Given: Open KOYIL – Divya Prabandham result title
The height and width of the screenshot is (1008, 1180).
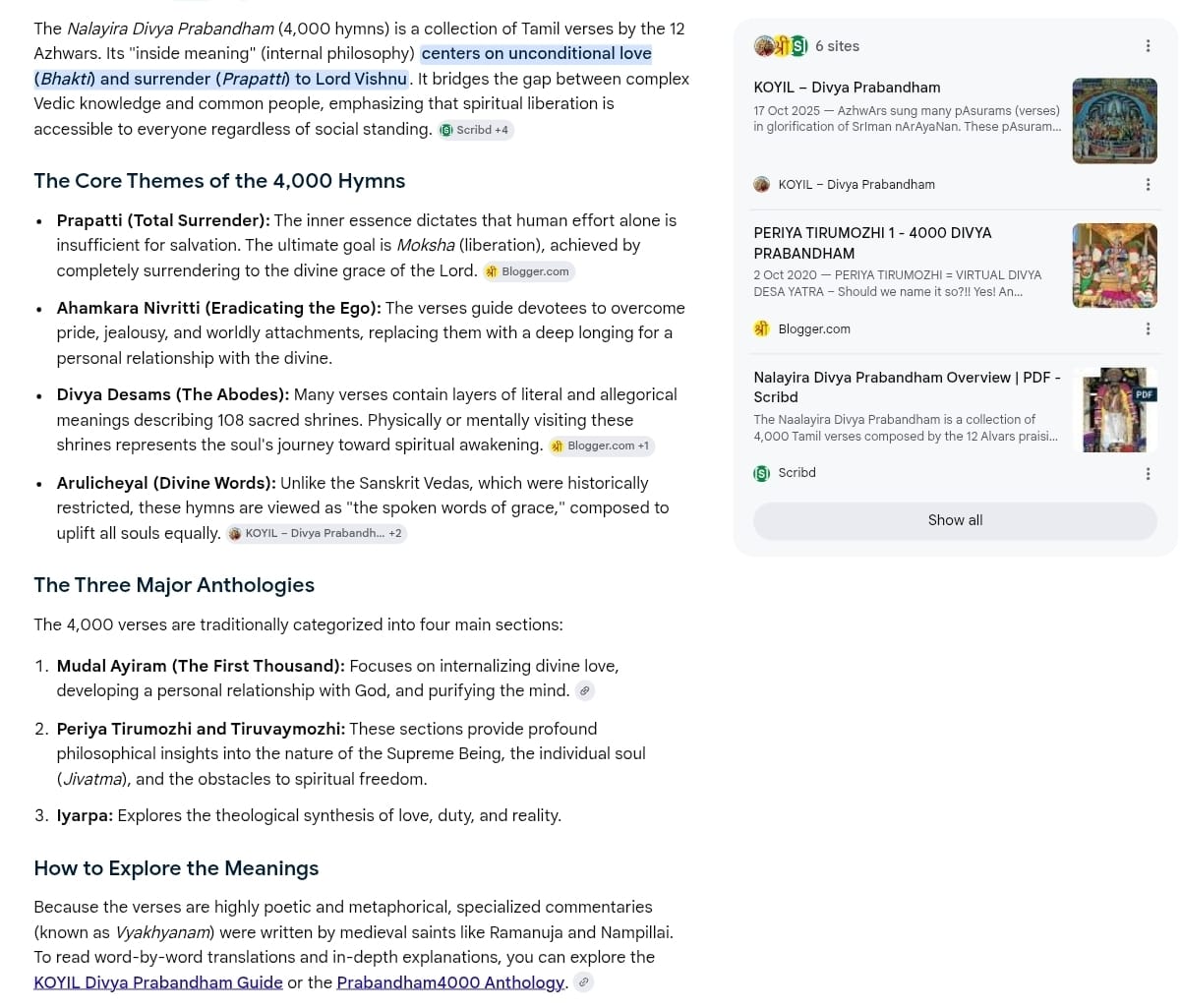Looking at the screenshot, I should [847, 88].
